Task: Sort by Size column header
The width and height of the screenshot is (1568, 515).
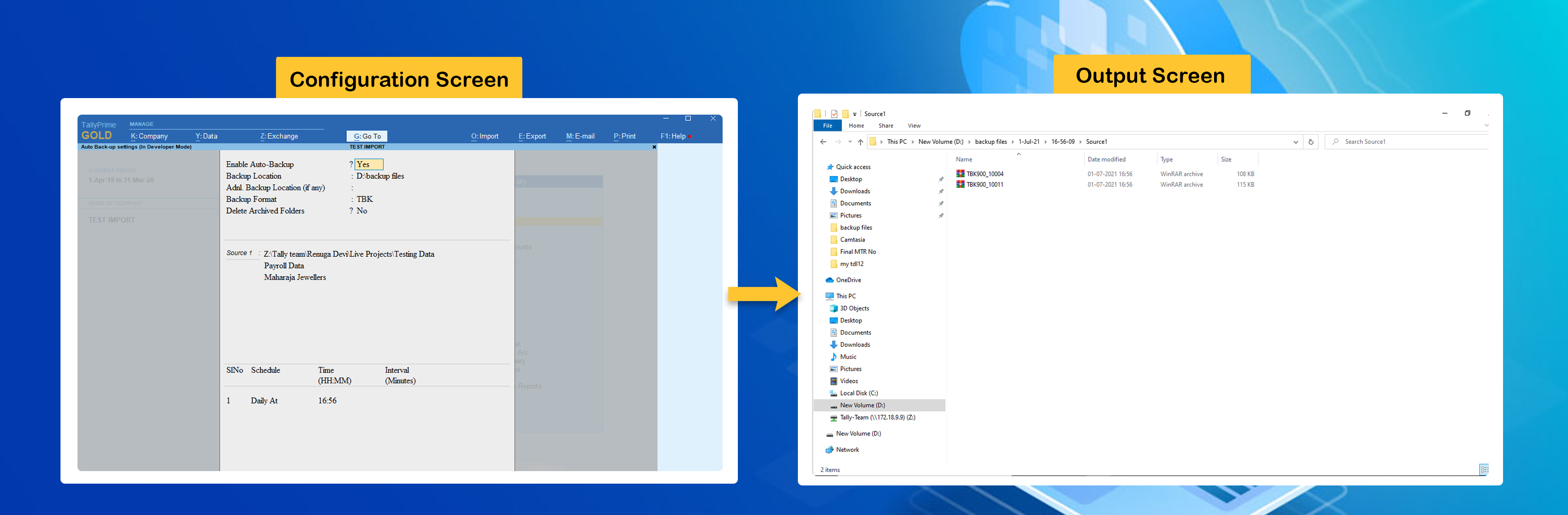Action: tap(1226, 159)
